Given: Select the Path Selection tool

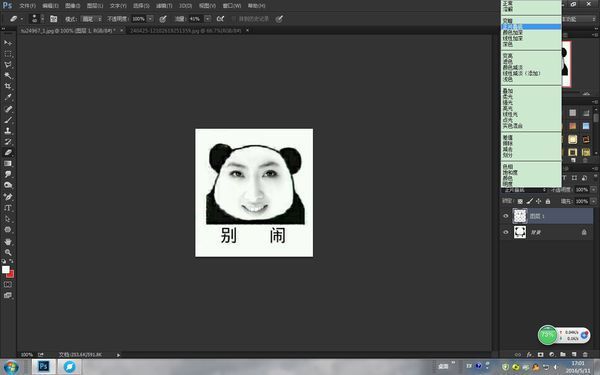Looking at the screenshot, I should coord(8,219).
